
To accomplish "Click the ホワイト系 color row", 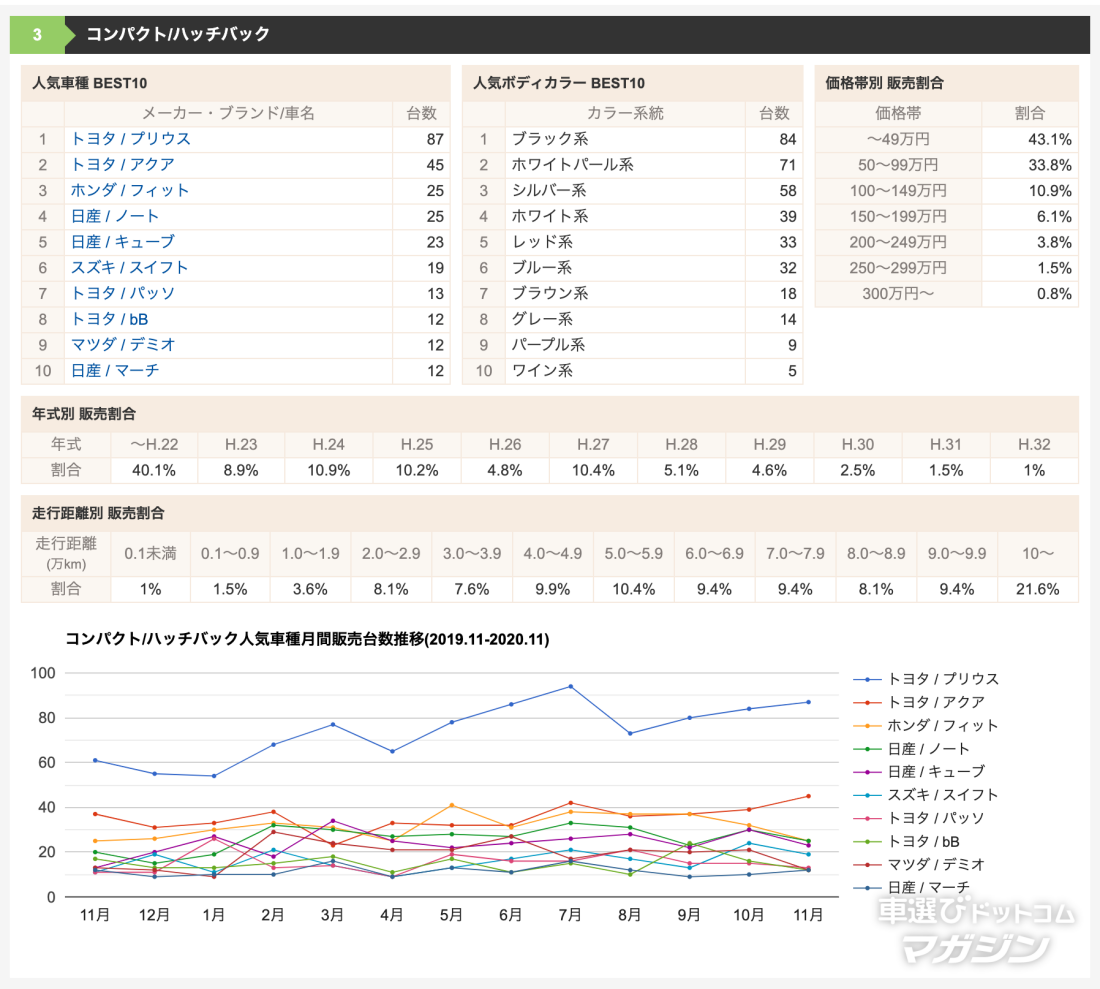I will pyautogui.click(x=632, y=216).
